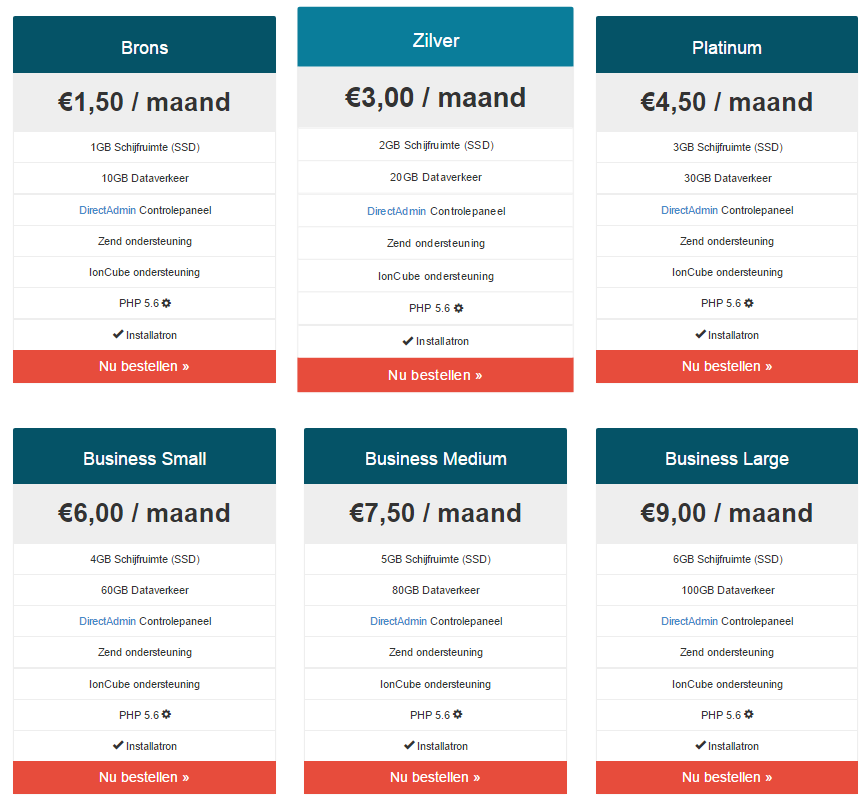Click the PHP gear icon in Business Medium plan
Screen dimensions: 867x804
point(457,714)
